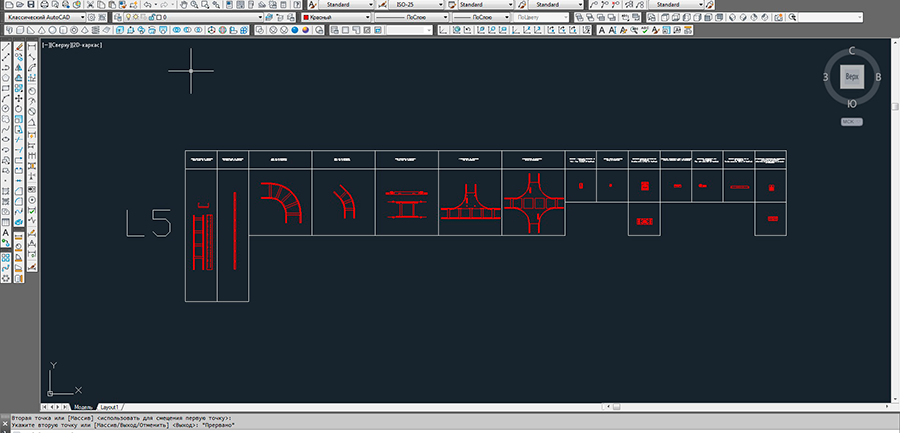
Task: Open the ПоСлою linetype dropdown
Action: (x=408, y=18)
